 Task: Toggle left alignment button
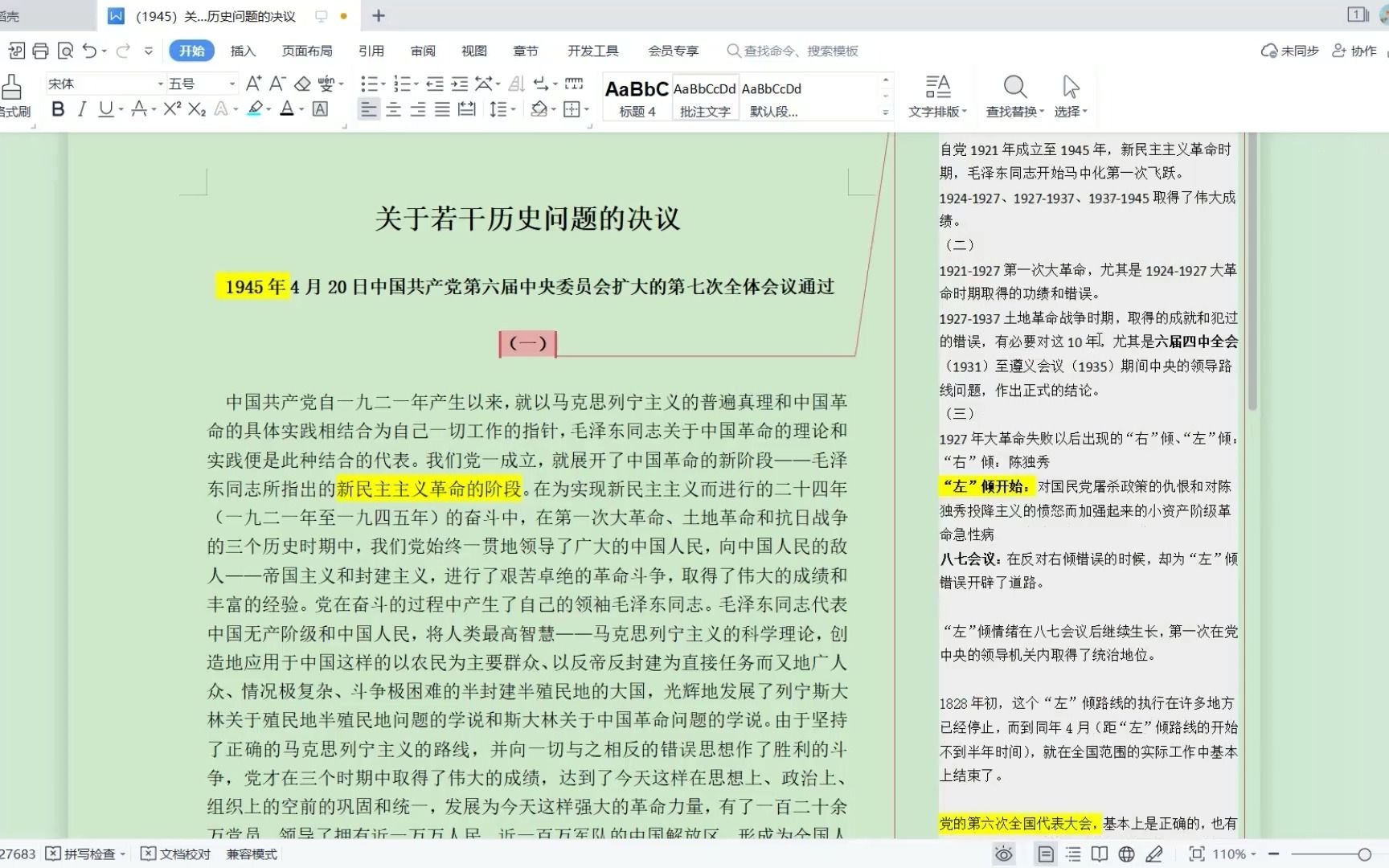[368, 109]
